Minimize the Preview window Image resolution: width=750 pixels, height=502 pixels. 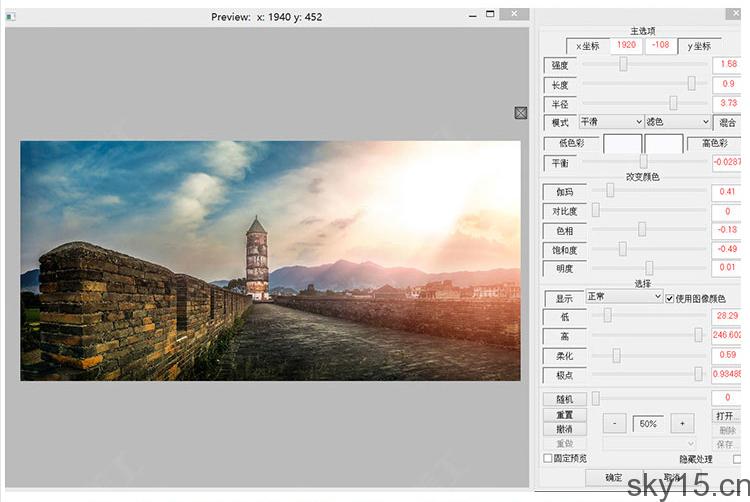pyautogui.click(x=473, y=16)
